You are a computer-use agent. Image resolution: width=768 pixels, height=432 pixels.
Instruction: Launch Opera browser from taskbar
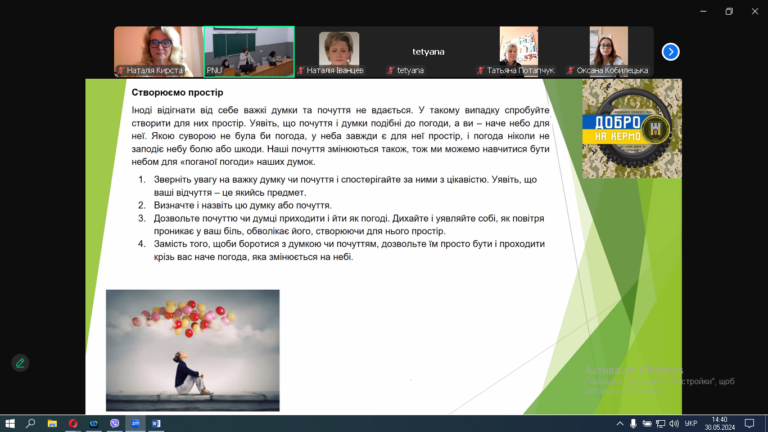(73, 423)
